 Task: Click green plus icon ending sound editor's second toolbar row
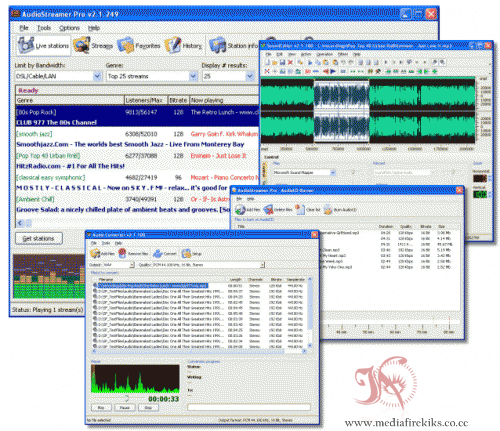pyautogui.click(x=435, y=71)
